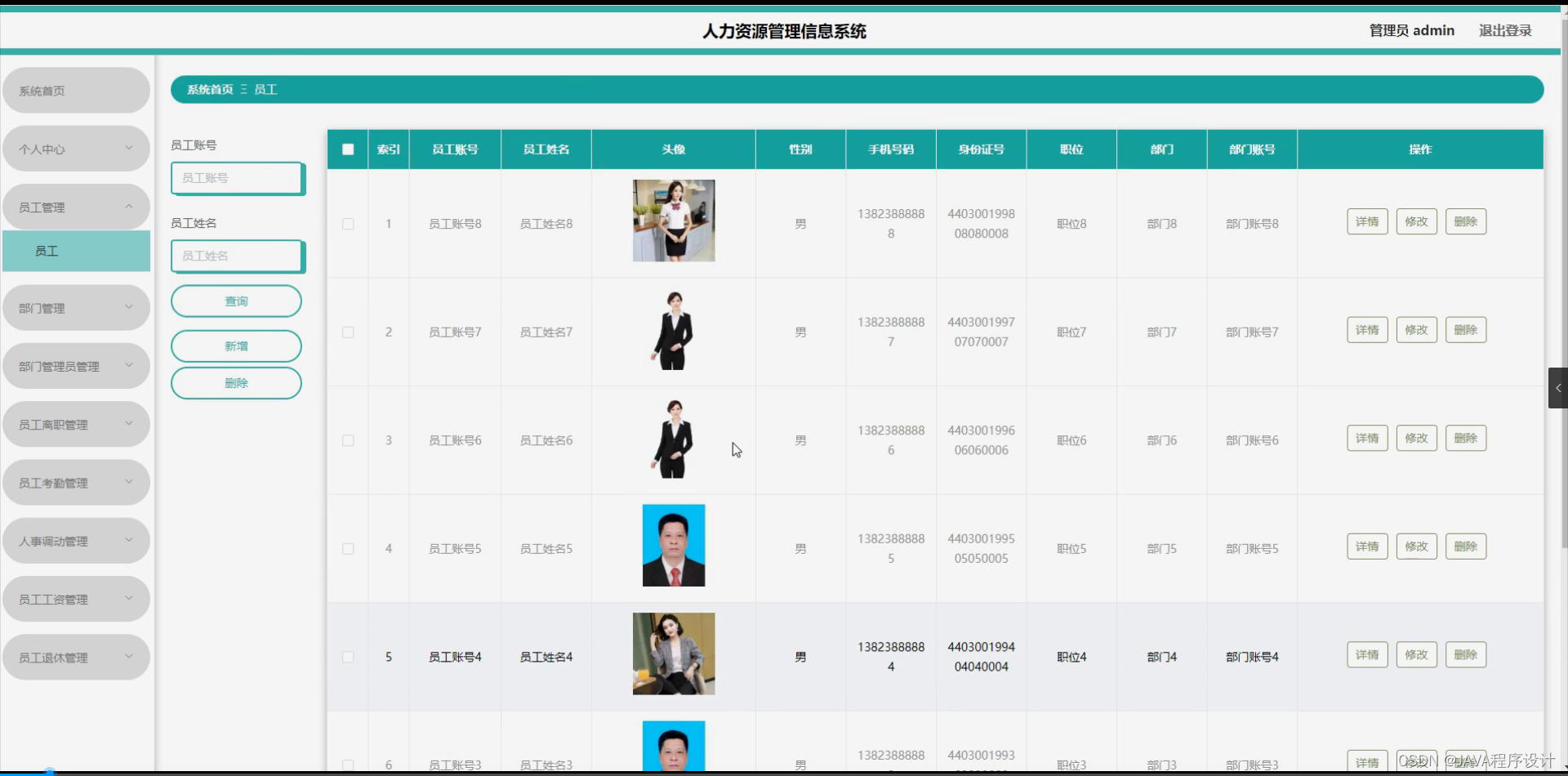Click 删除 for 员工姓名6 row
This screenshot has height=776, width=1568.
[x=1466, y=438]
